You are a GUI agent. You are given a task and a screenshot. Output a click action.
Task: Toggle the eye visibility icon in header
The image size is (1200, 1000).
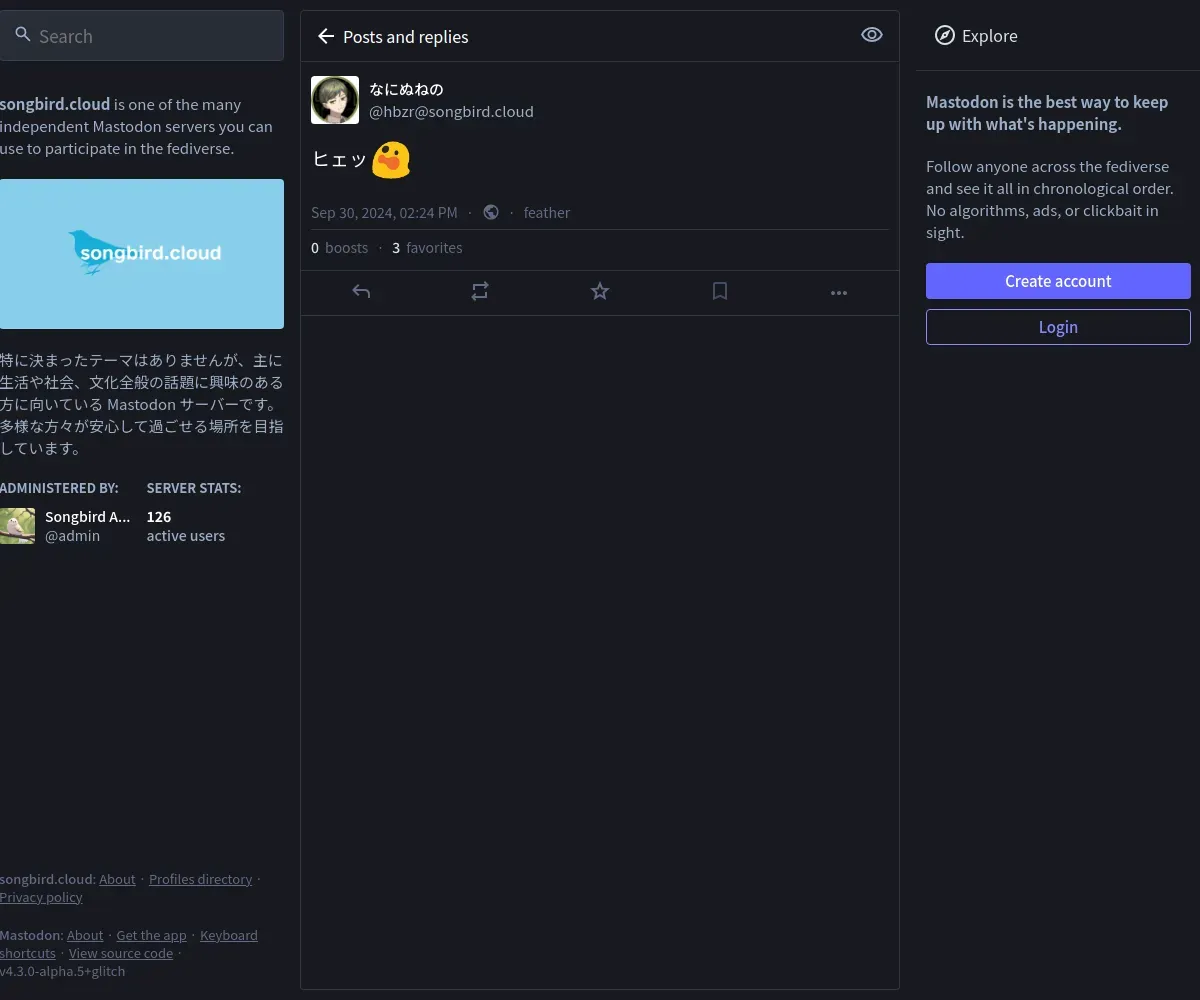tap(872, 35)
